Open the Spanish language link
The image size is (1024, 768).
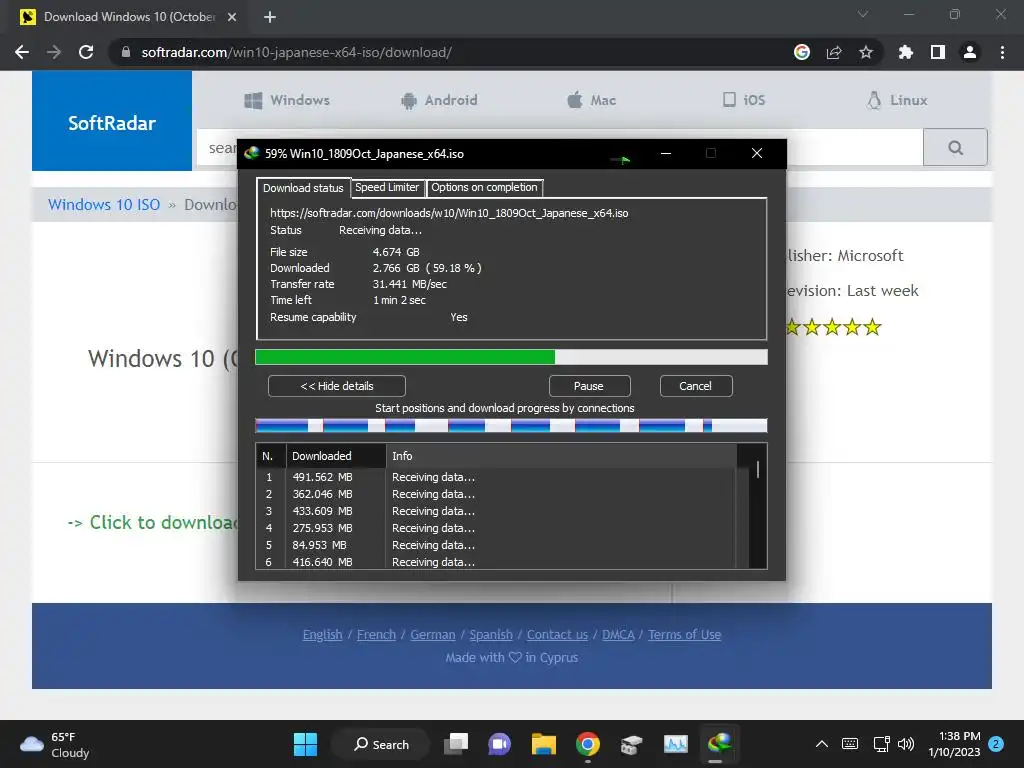(x=491, y=635)
